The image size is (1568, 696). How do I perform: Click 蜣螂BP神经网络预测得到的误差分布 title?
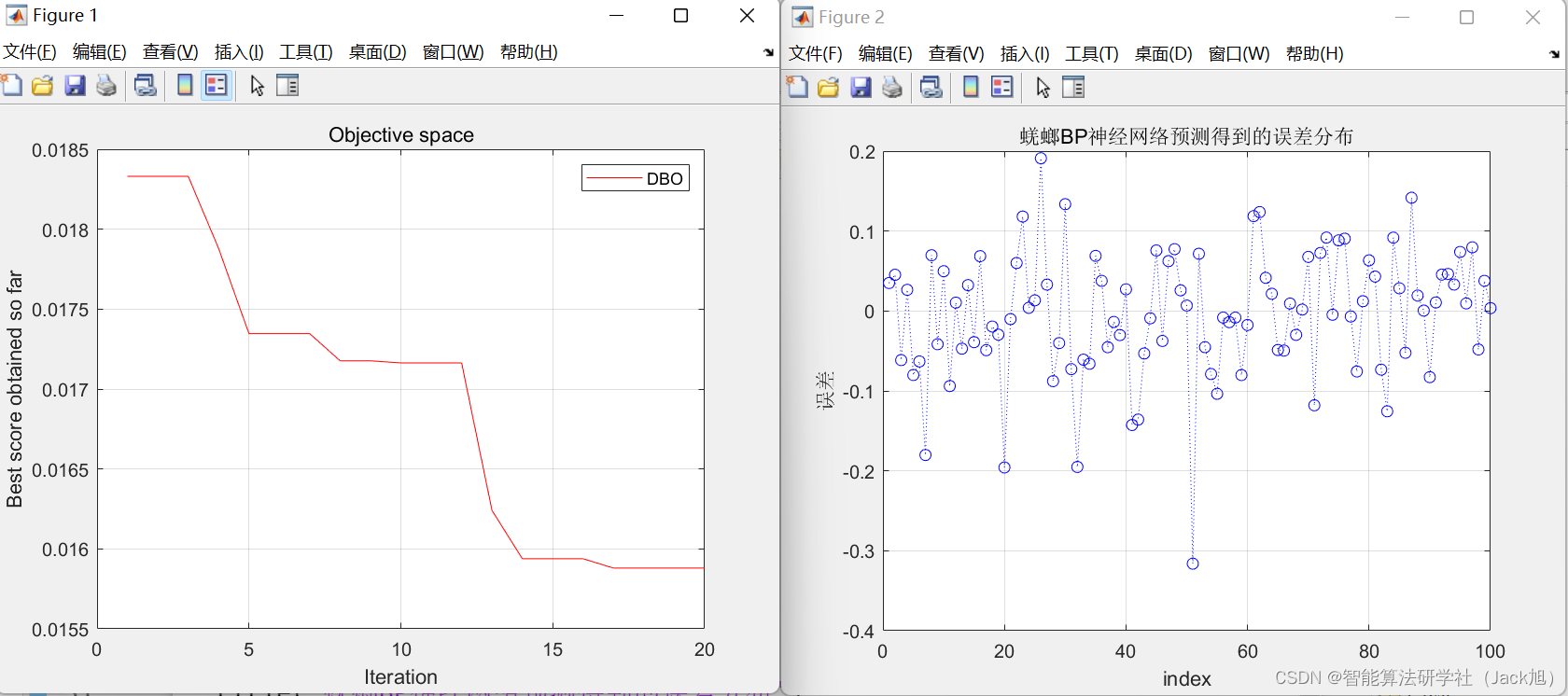pos(1186,137)
